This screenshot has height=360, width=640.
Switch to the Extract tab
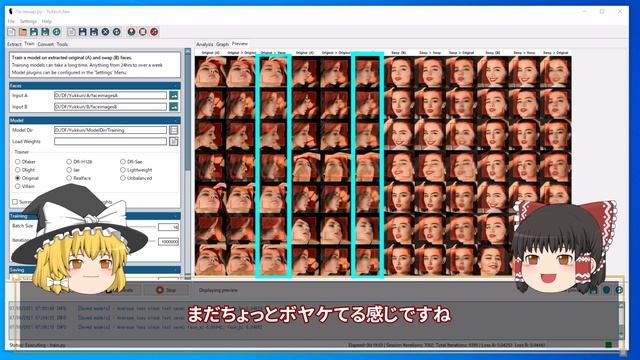[x=14, y=44]
